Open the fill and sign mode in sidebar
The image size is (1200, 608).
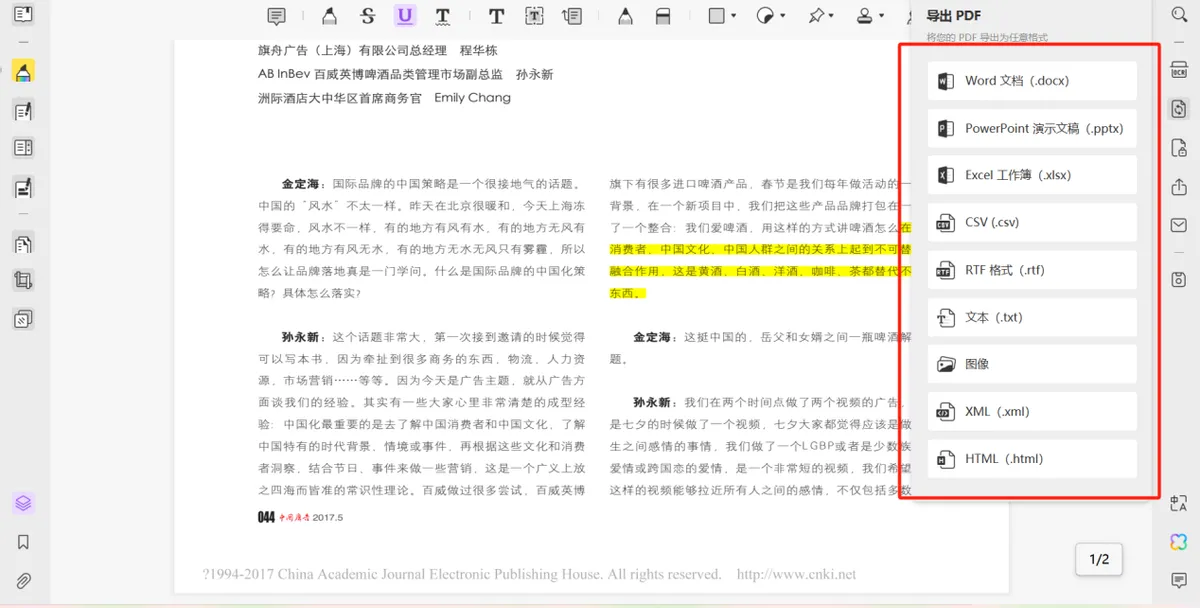click(23, 186)
